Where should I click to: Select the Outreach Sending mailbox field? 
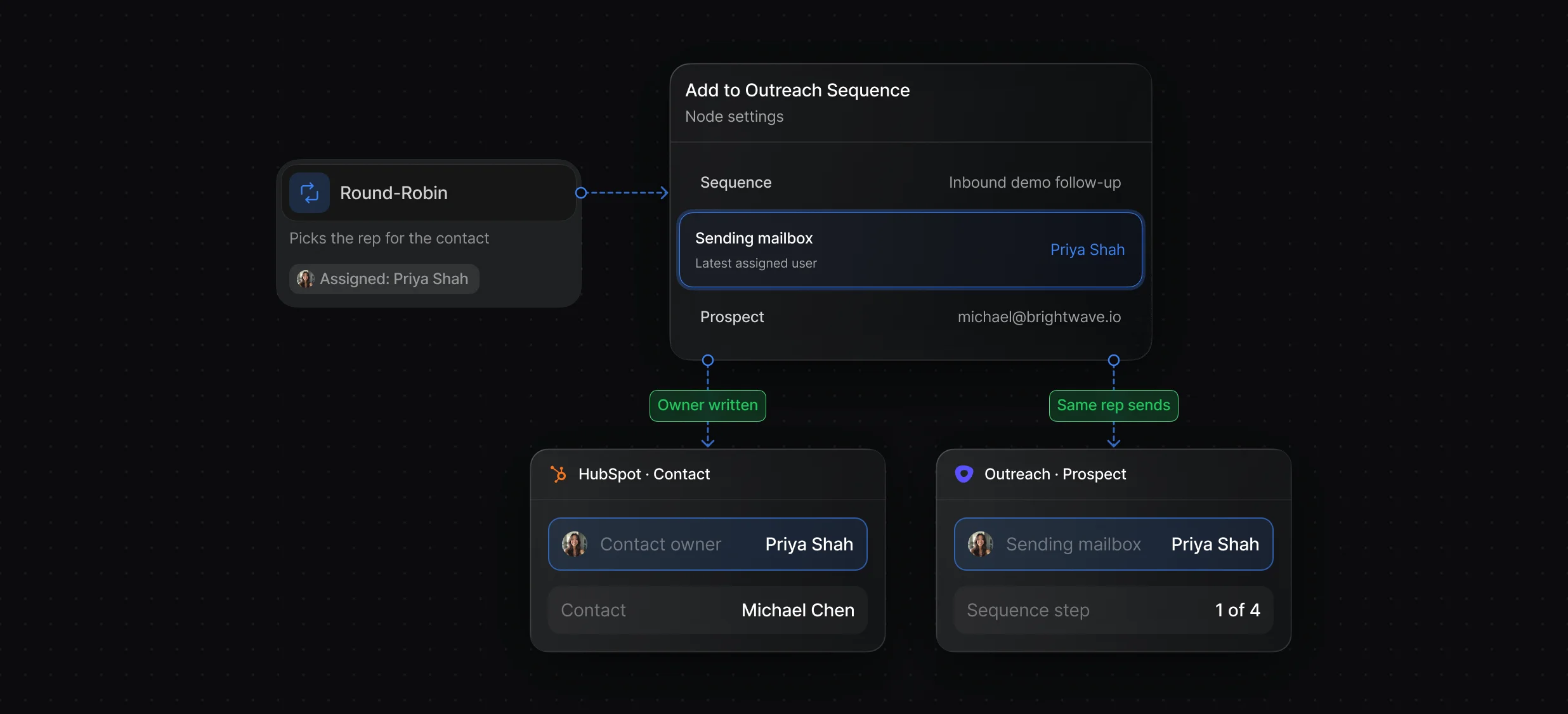coord(1114,544)
